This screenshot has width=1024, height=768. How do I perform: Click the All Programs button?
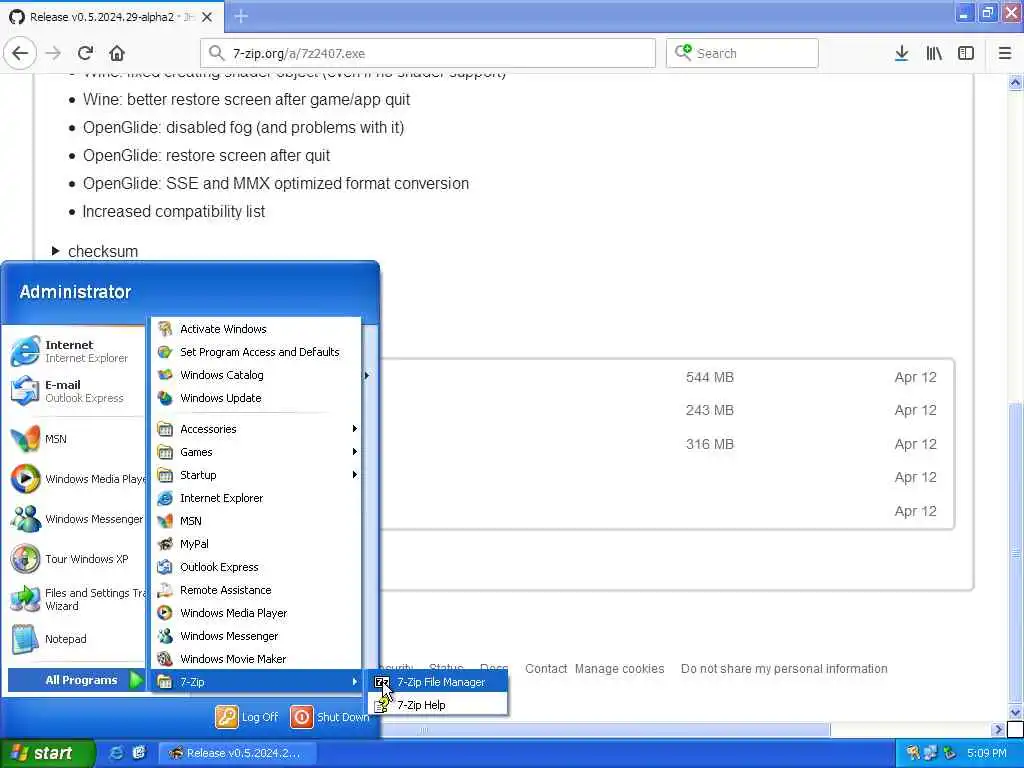(x=77, y=680)
